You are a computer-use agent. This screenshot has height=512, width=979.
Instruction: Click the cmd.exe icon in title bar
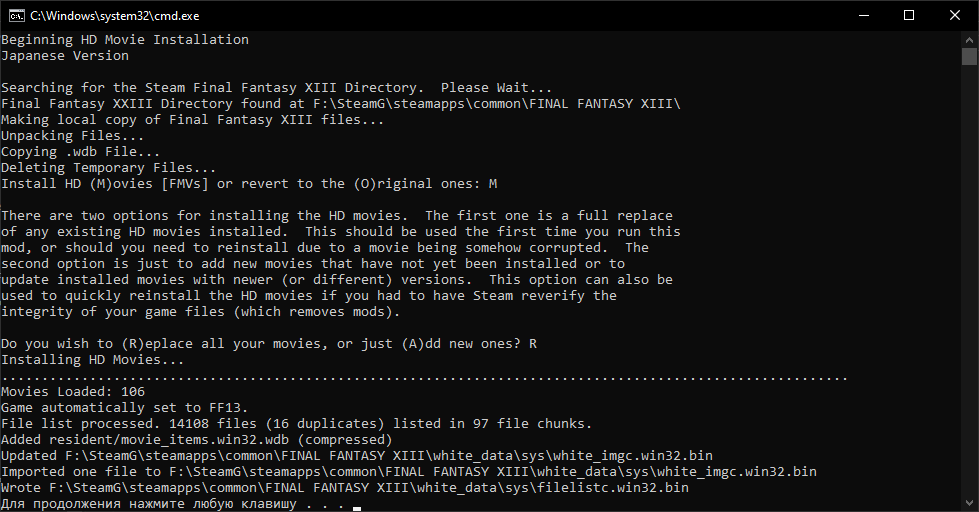[15, 15]
